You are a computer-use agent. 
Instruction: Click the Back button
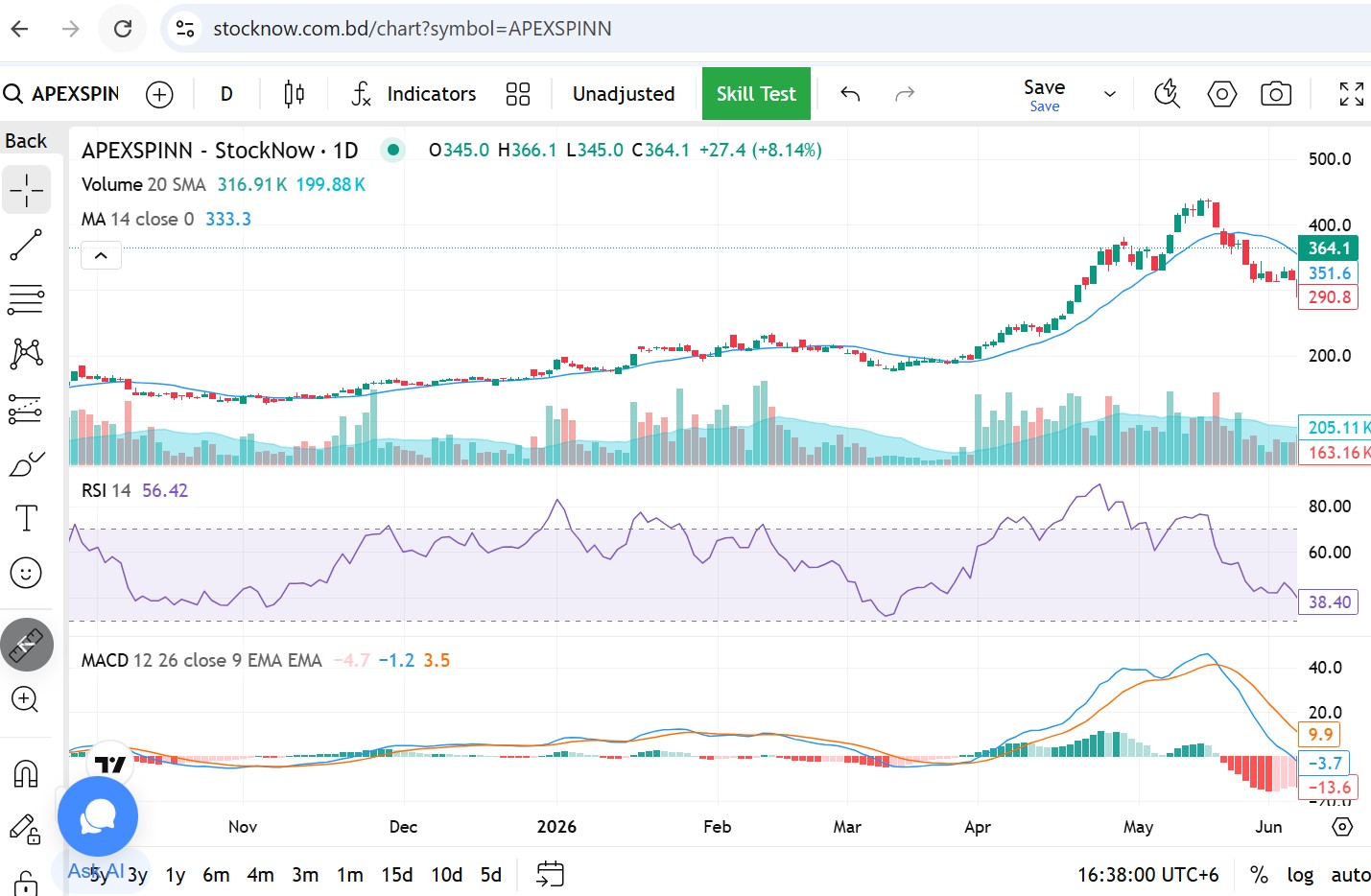26,141
